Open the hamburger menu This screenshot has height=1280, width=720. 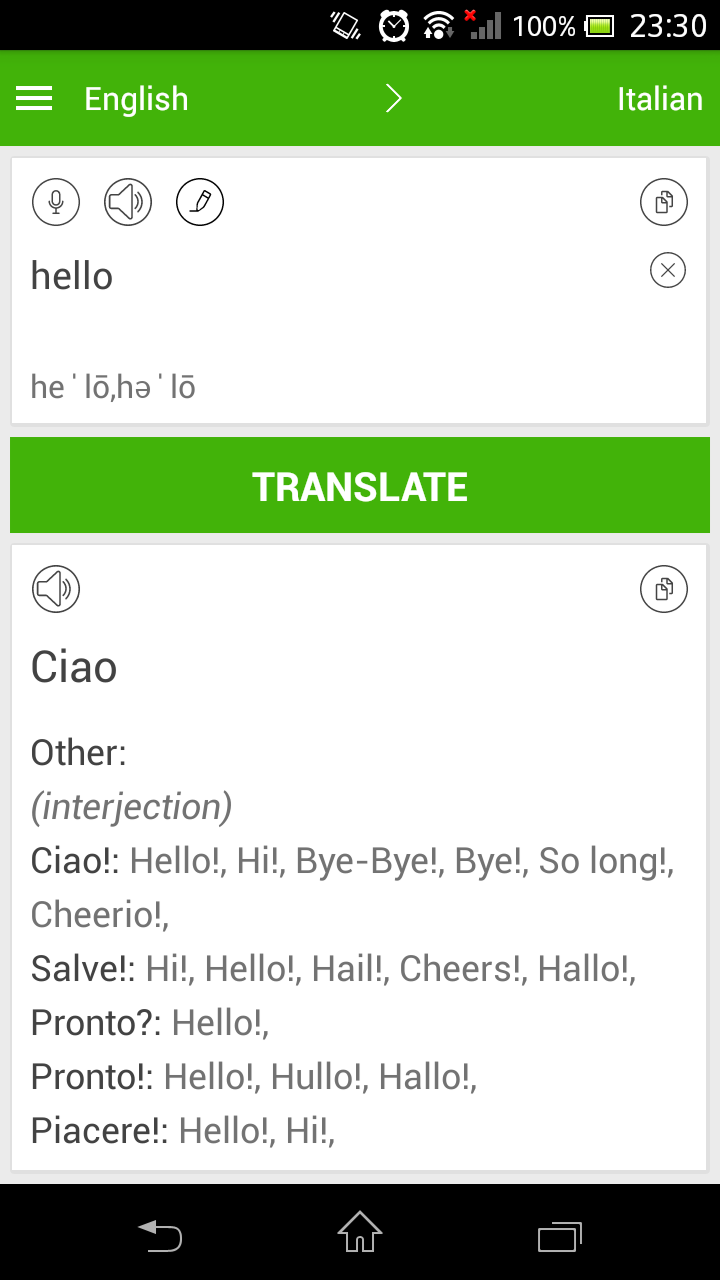point(34,98)
